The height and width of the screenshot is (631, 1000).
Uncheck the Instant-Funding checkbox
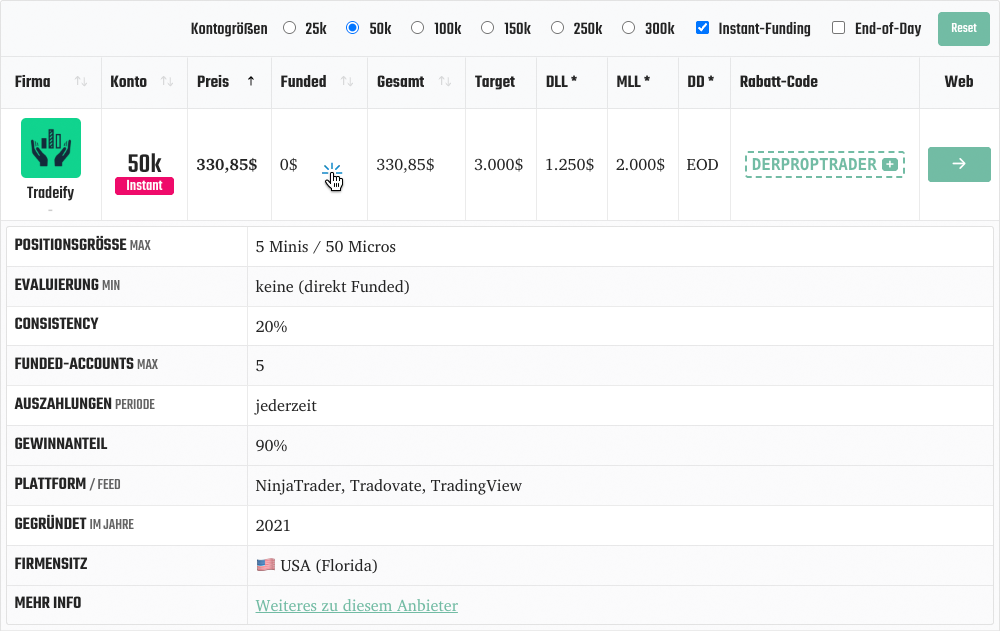tap(703, 29)
